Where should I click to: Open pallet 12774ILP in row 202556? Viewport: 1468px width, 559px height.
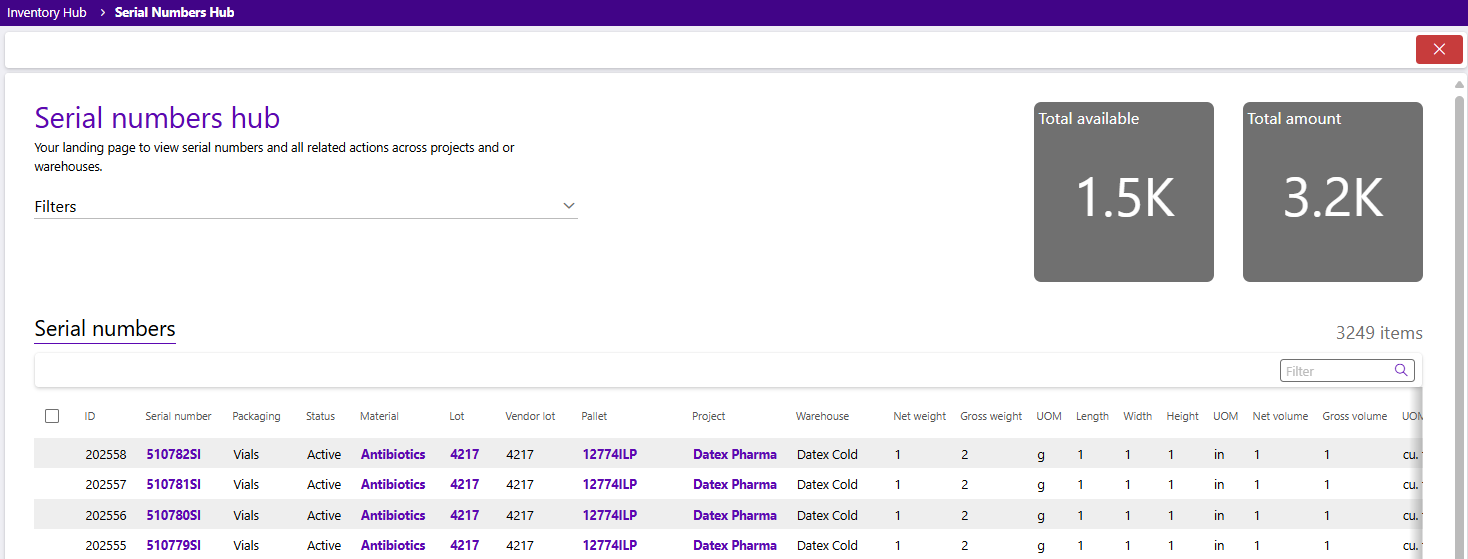point(609,515)
